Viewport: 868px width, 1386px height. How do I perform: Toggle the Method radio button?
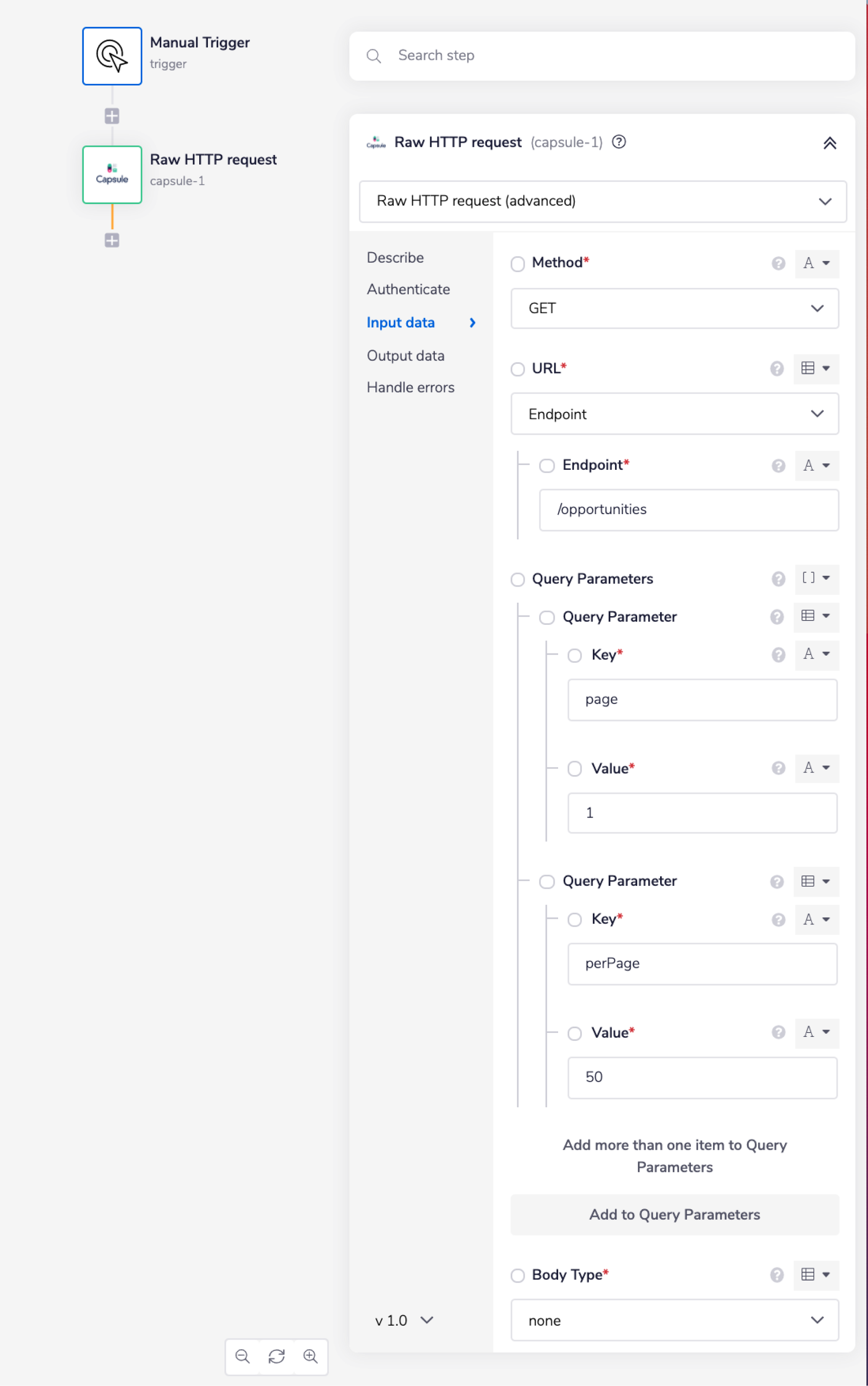pos(517,264)
